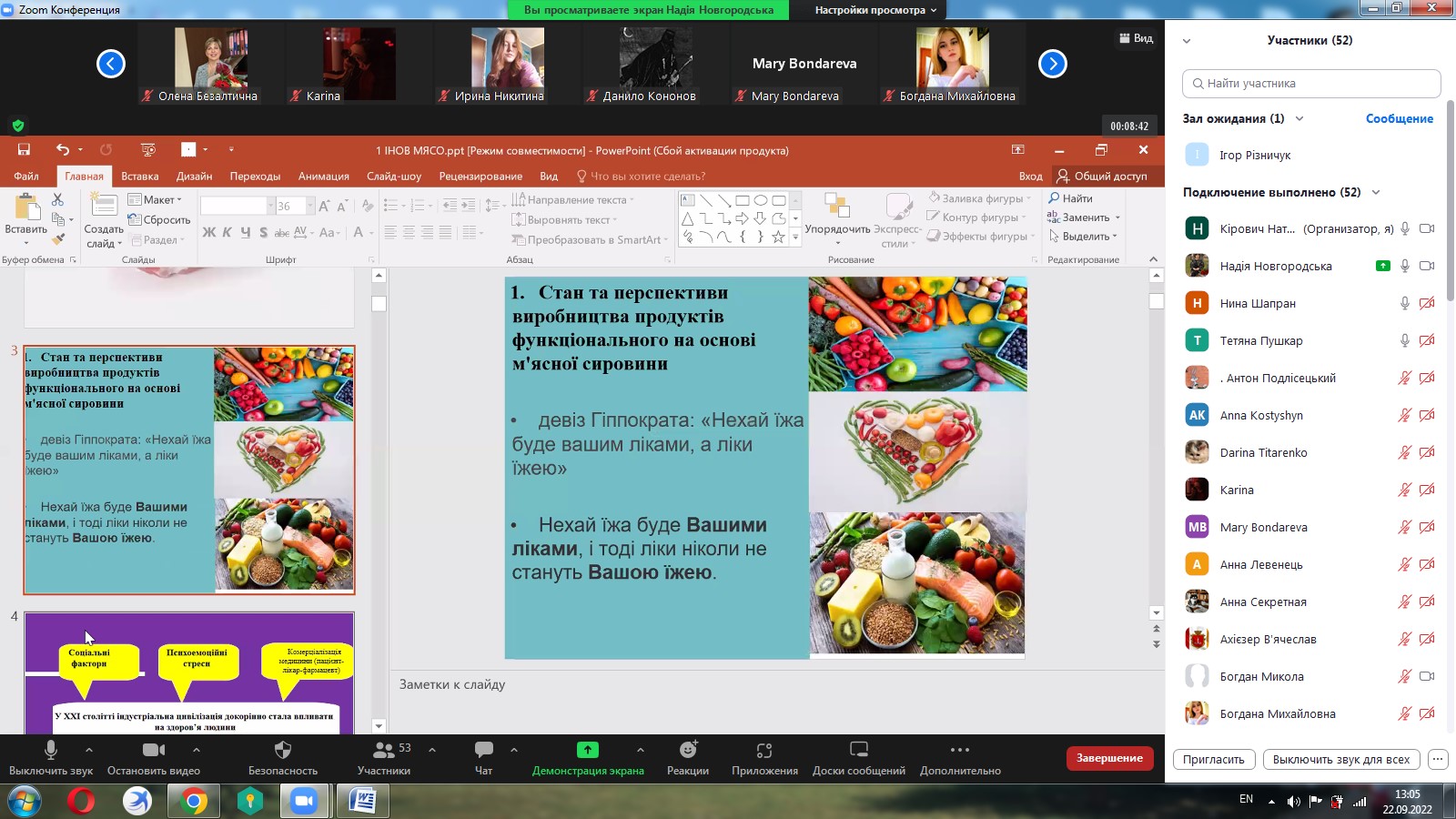Click the Screen Share green icon
This screenshot has height=819, width=1456.
587,750
